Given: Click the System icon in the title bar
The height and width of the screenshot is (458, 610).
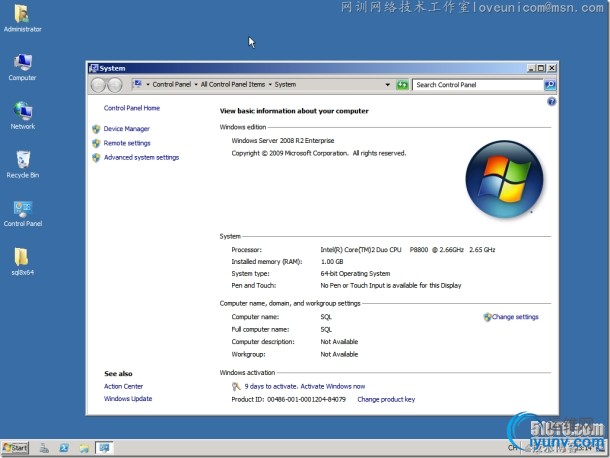Looking at the screenshot, I should (x=93, y=68).
